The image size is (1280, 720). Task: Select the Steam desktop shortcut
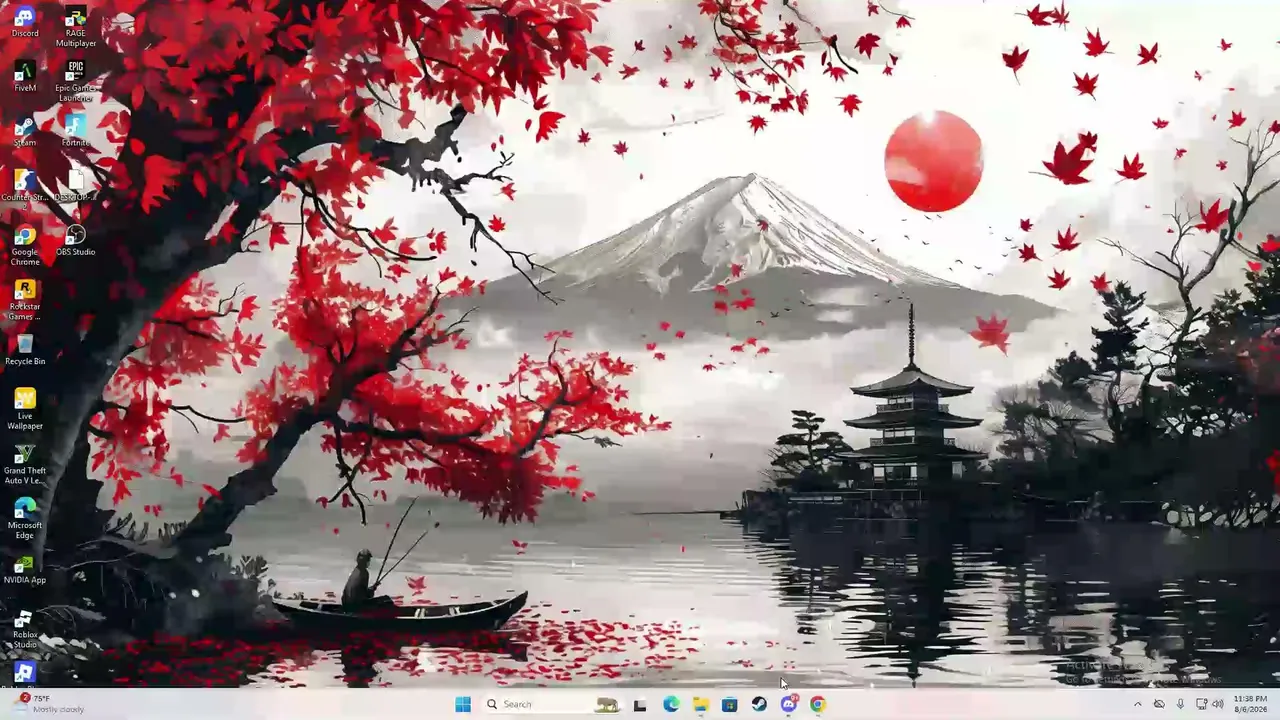tap(25, 131)
